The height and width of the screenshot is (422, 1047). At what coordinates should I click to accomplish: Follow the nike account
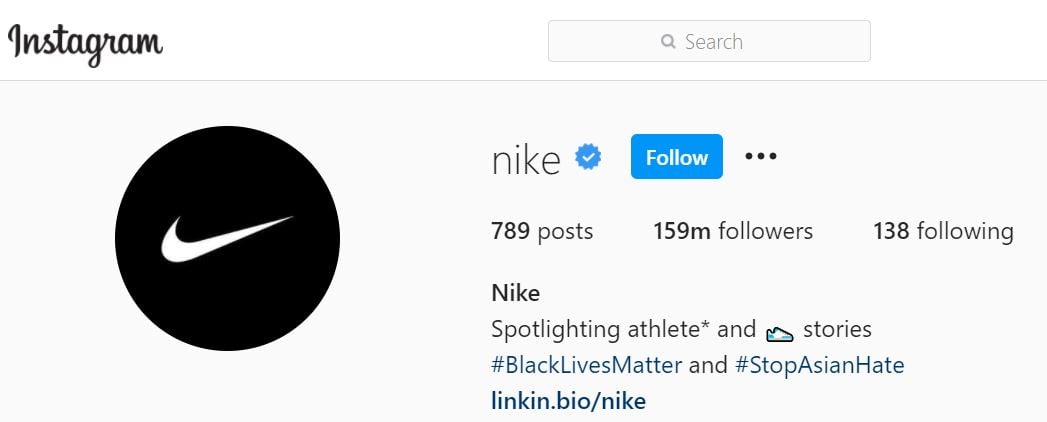click(676, 157)
